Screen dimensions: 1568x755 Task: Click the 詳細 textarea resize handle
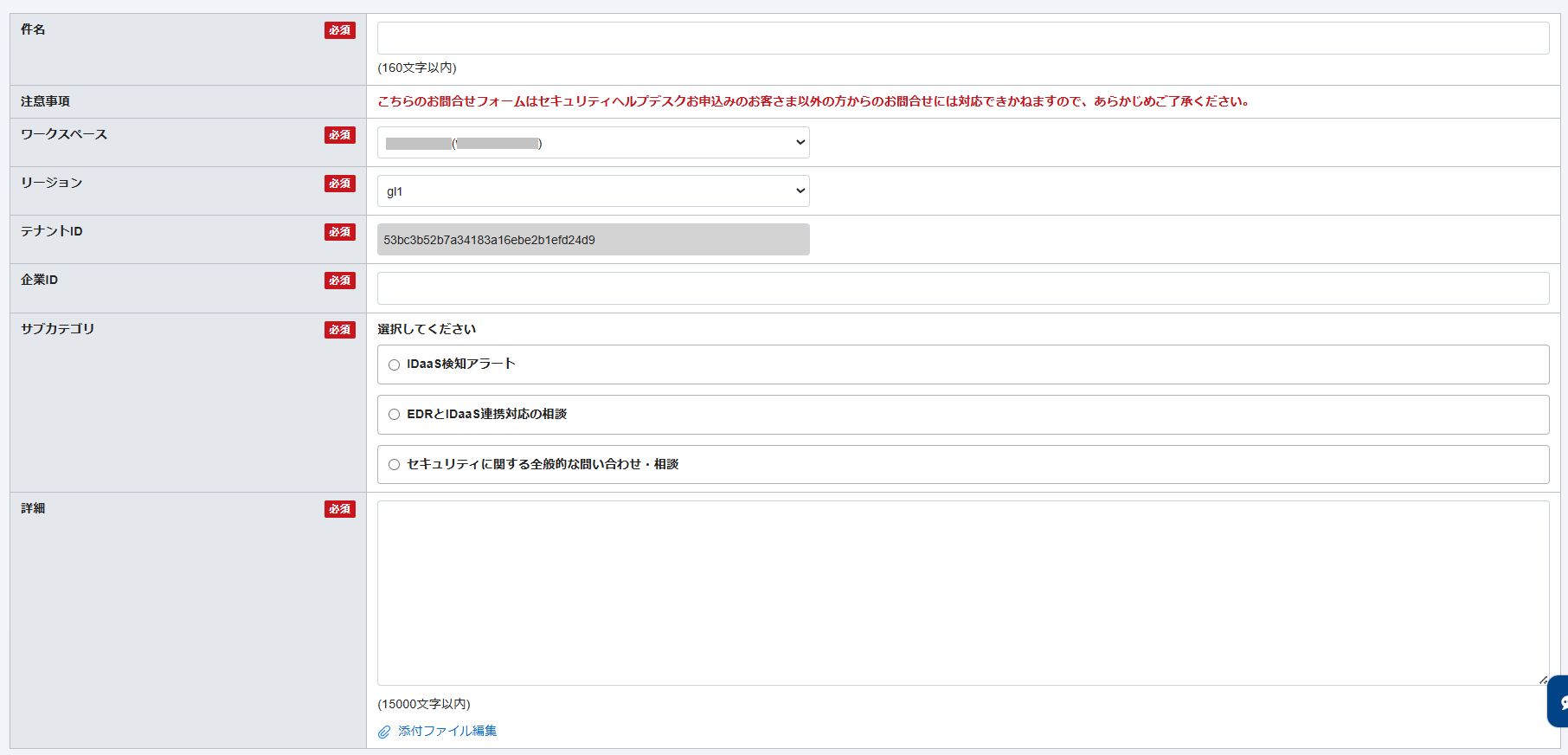tap(1543, 680)
